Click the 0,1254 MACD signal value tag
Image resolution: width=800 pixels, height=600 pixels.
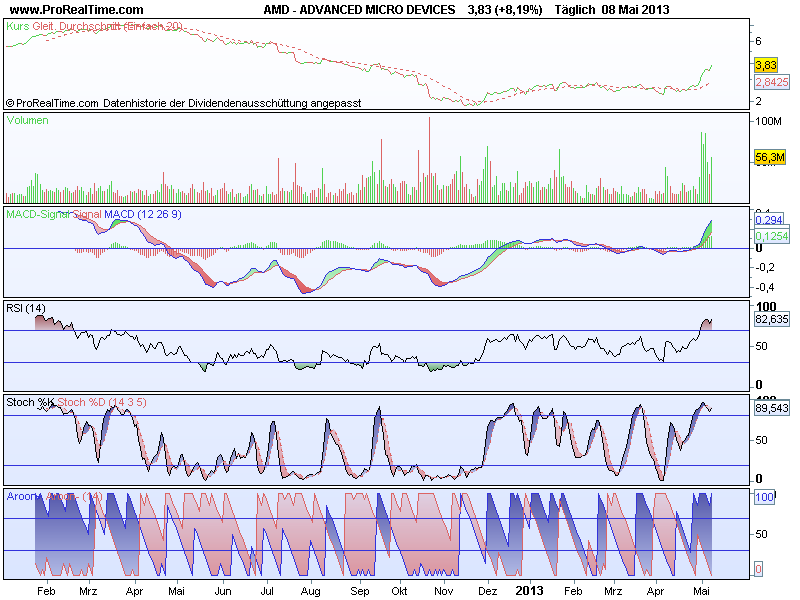coord(771,236)
